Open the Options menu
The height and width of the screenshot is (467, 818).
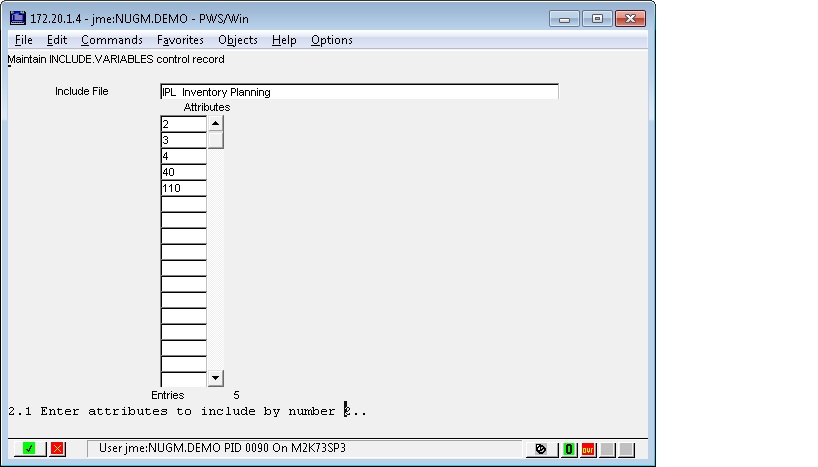click(x=332, y=40)
